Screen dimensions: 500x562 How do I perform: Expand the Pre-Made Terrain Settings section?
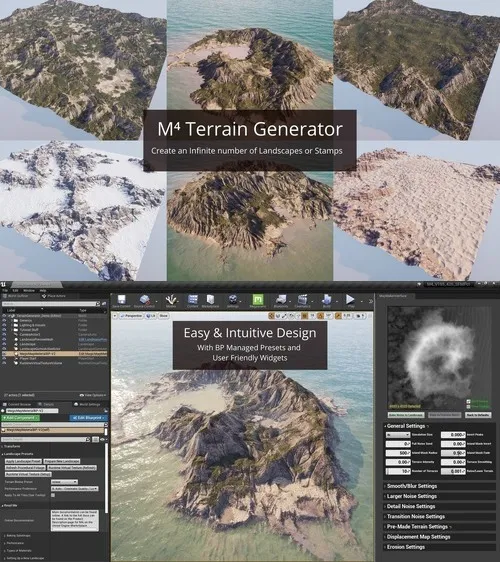(439, 527)
